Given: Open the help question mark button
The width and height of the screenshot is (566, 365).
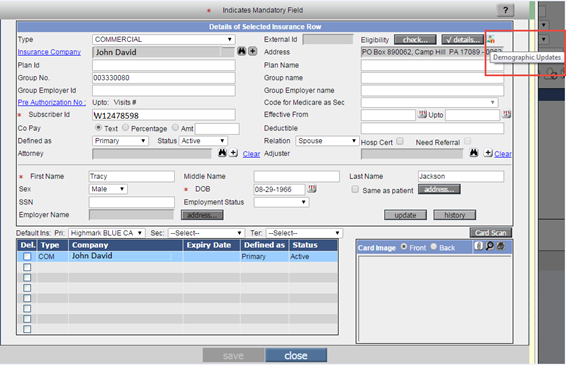Looking at the screenshot, I should click(505, 10).
